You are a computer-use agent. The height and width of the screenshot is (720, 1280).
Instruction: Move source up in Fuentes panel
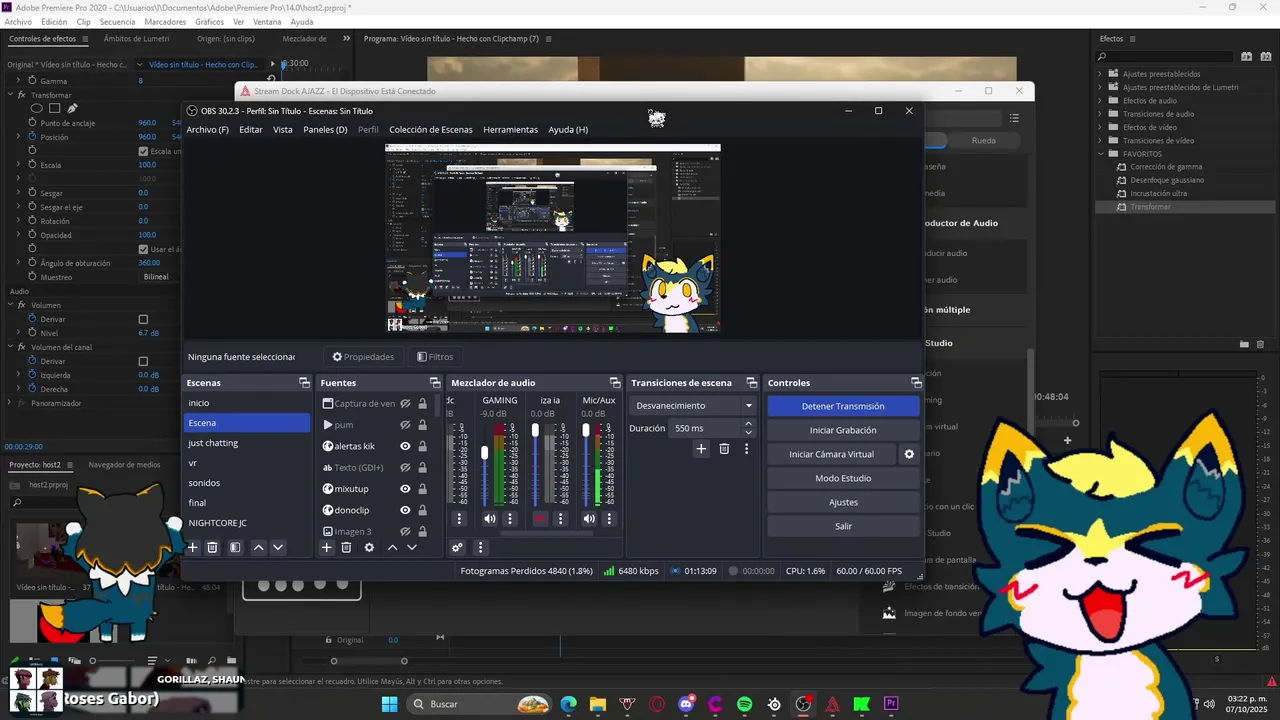click(x=392, y=547)
